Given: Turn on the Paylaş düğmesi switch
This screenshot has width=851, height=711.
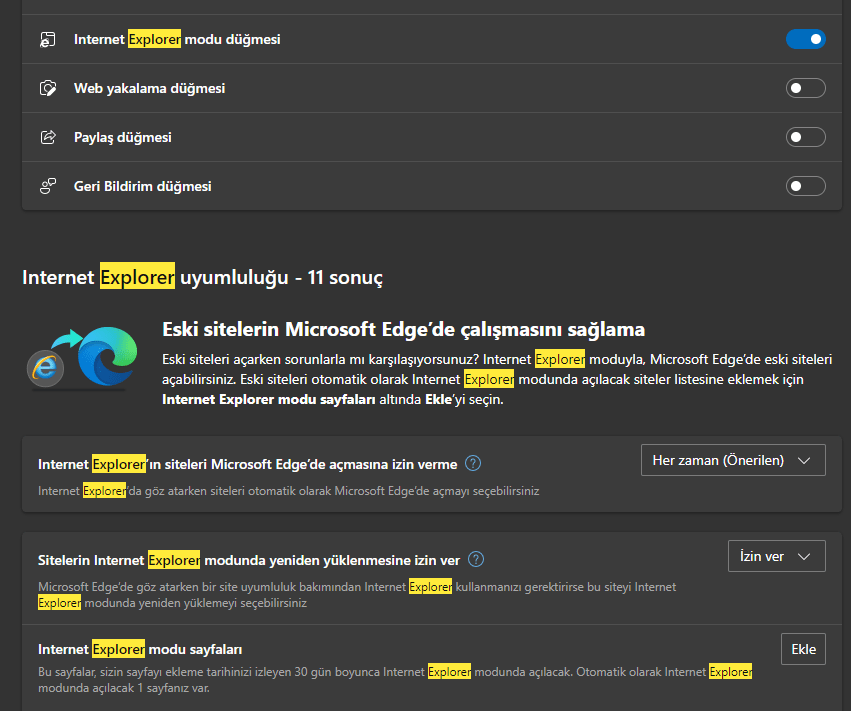Looking at the screenshot, I should tap(805, 137).
